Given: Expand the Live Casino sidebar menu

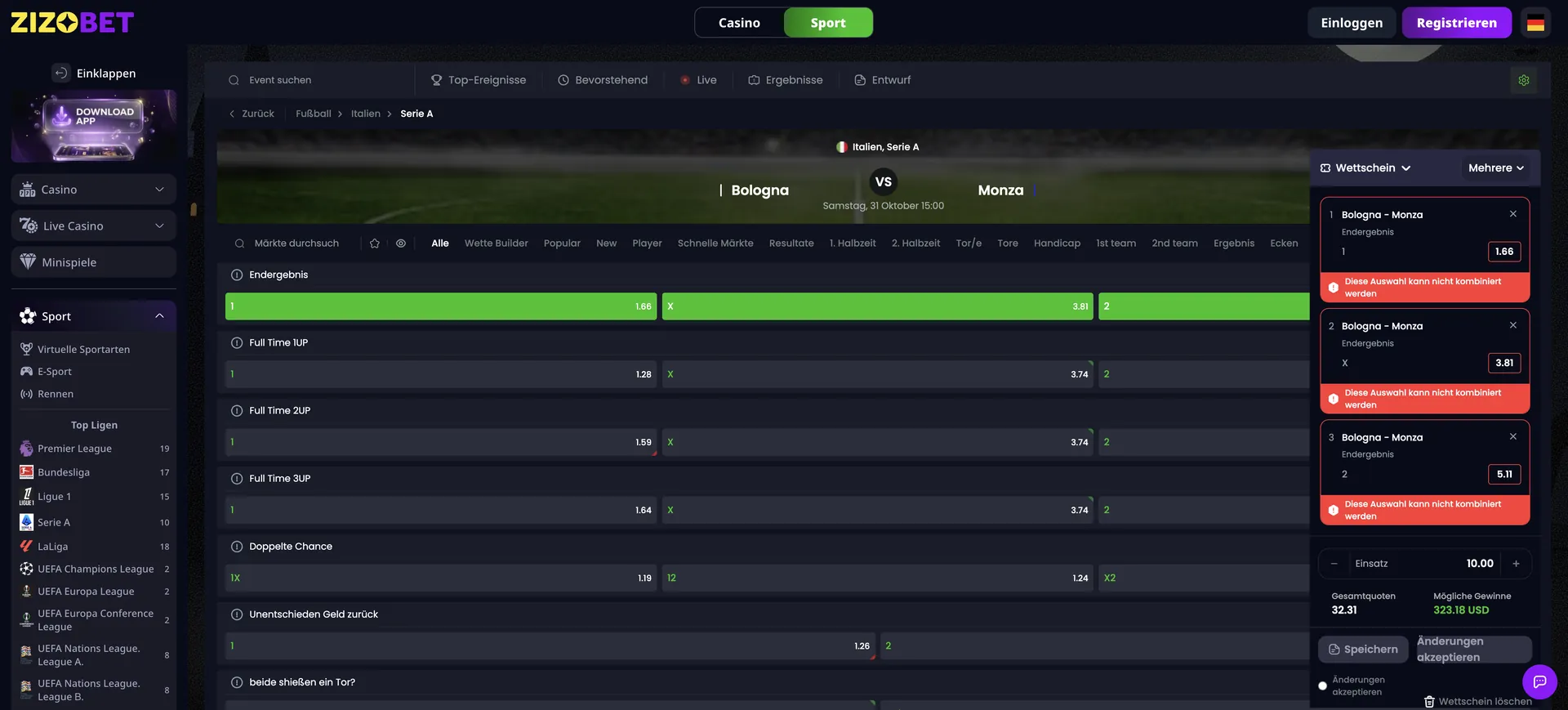Looking at the screenshot, I should pyautogui.click(x=94, y=226).
